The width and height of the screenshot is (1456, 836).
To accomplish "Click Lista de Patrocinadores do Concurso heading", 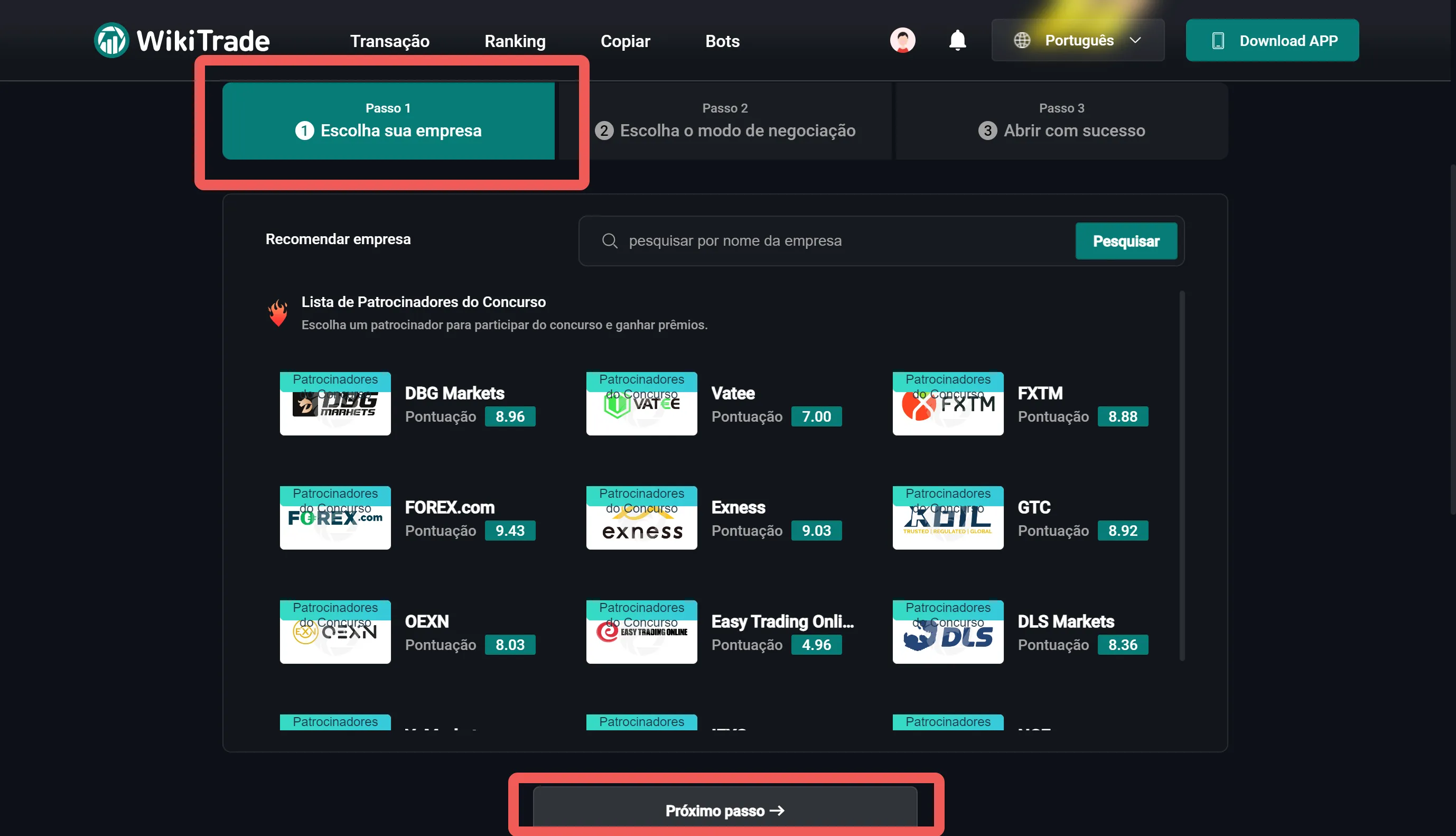I will [x=424, y=302].
